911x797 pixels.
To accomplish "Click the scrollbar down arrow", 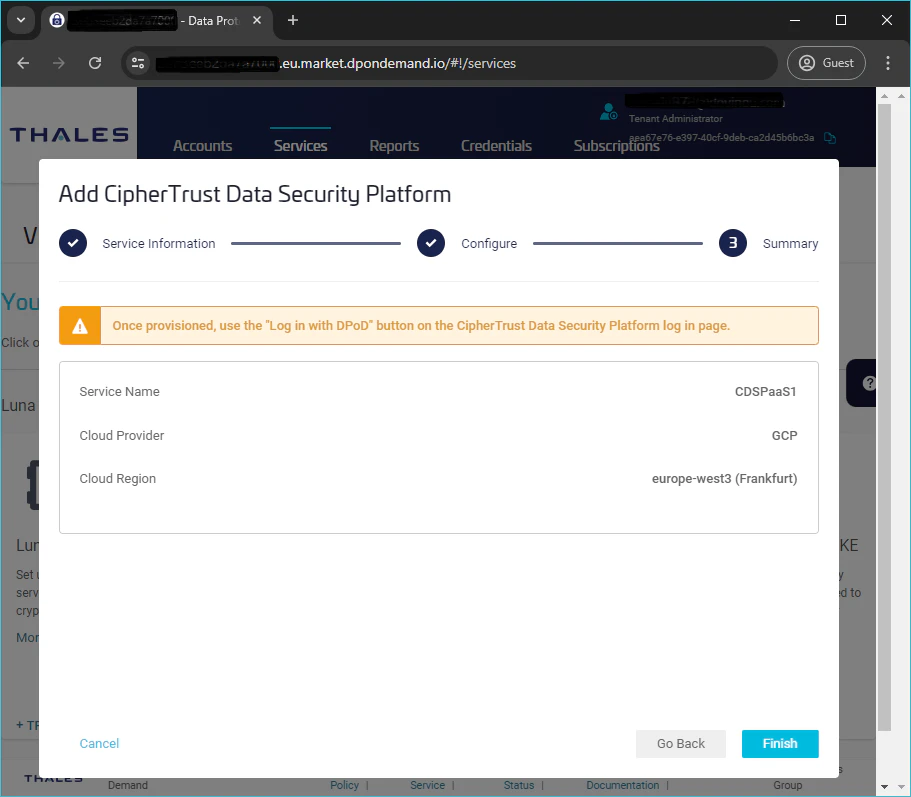I will click(x=884, y=787).
